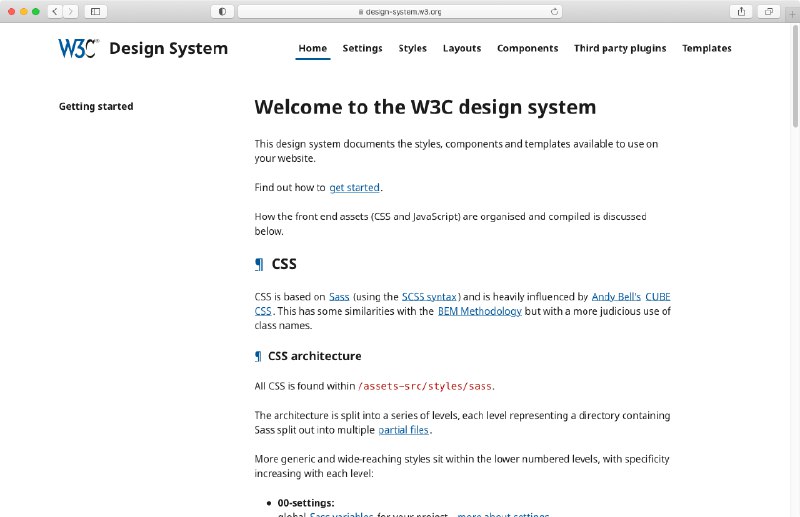Open the Components navigation item
This screenshot has height=517, width=800.
(528, 48)
